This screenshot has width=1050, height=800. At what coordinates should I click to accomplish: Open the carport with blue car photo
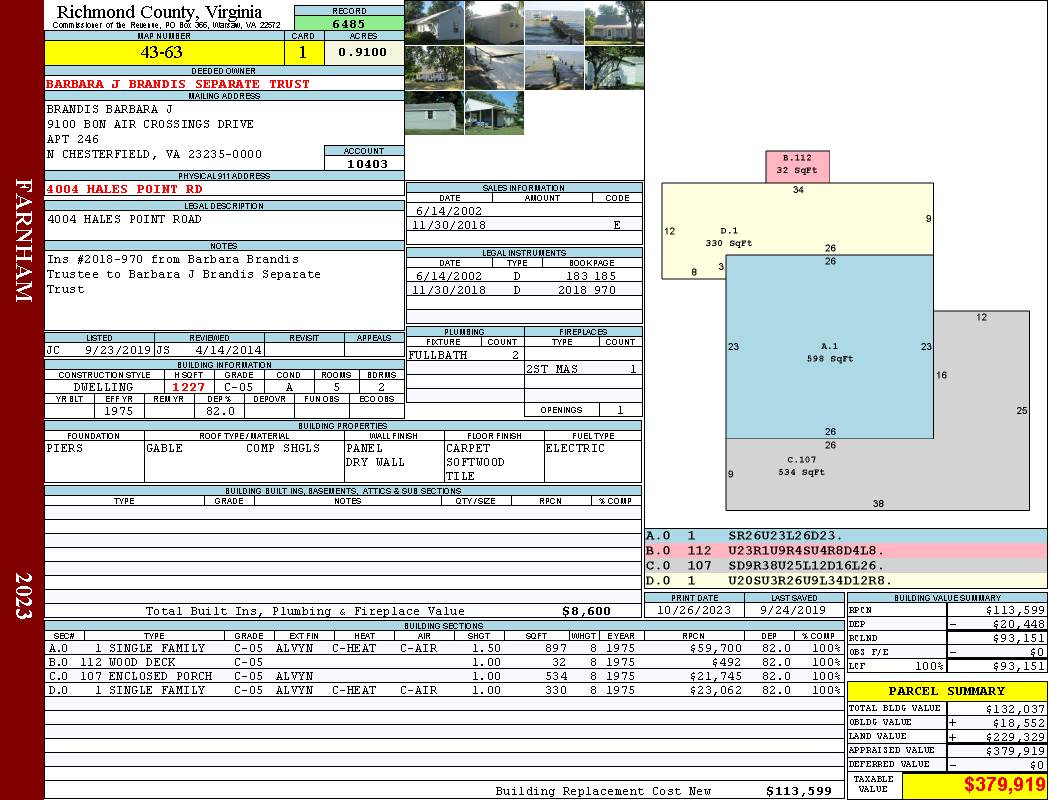(494, 112)
